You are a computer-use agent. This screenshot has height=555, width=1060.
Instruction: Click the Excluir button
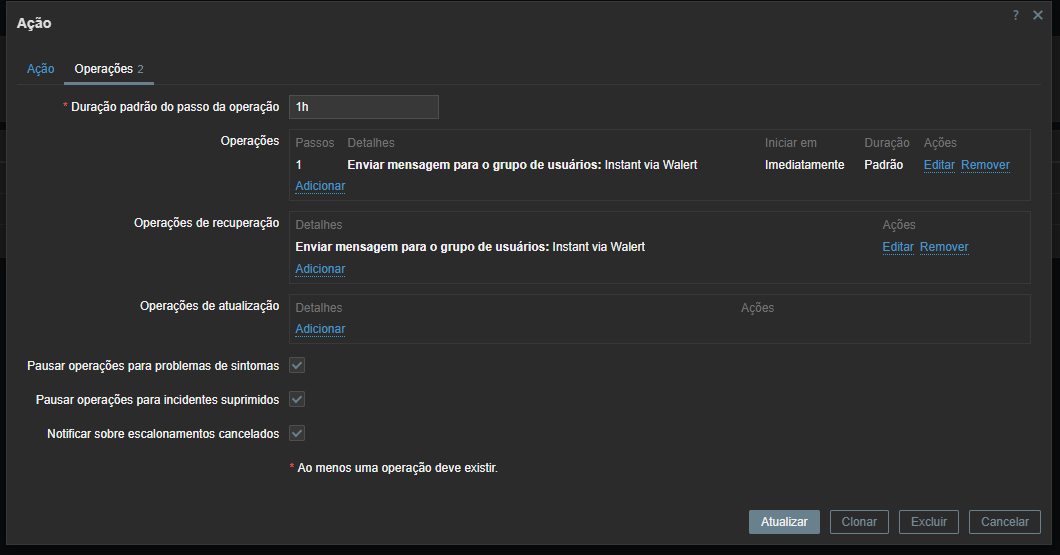(x=928, y=522)
